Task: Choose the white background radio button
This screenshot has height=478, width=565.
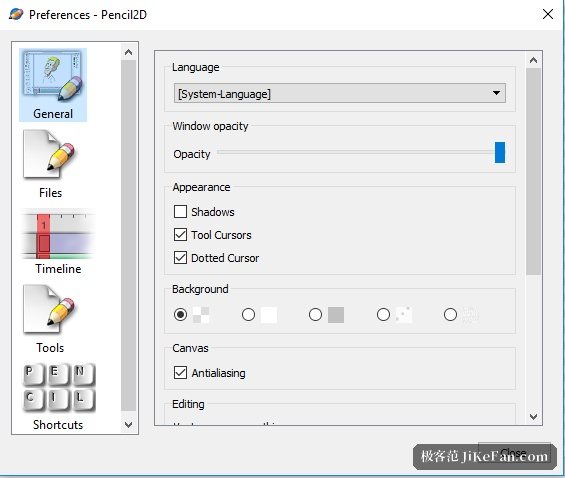Action: point(248,314)
